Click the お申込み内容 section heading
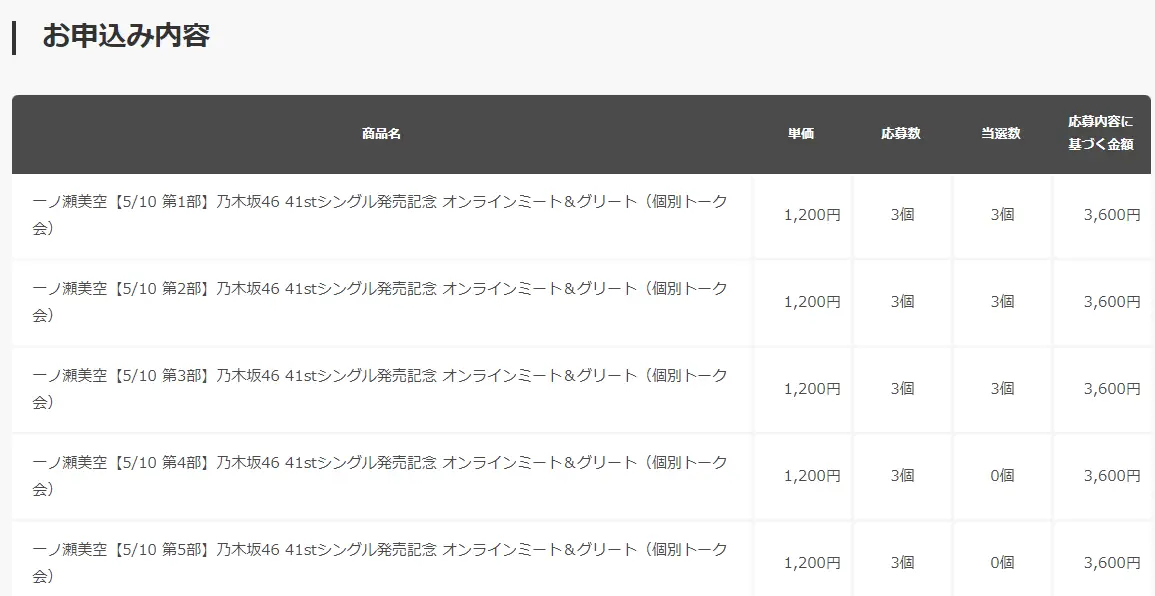Image resolution: width=1155 pixels, height=596 pixels. pyautogui.click(x=125, y=36)
